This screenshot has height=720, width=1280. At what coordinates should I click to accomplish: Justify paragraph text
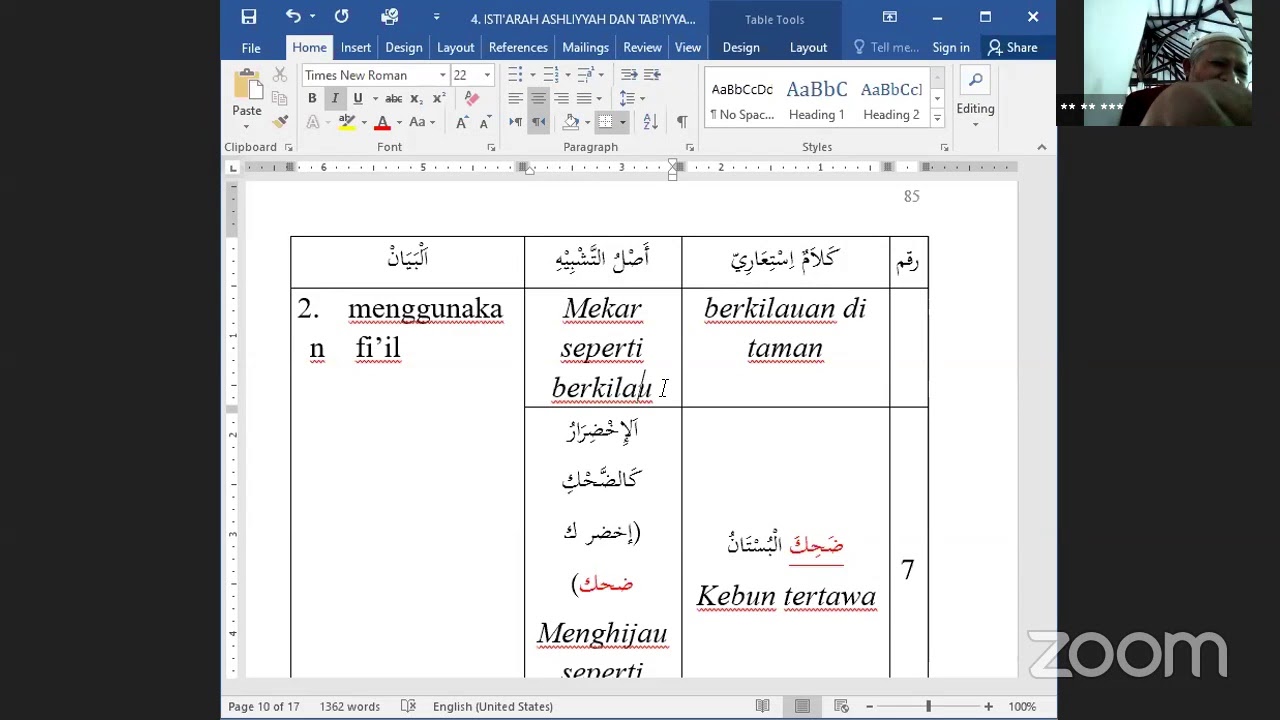pos(583,98)
